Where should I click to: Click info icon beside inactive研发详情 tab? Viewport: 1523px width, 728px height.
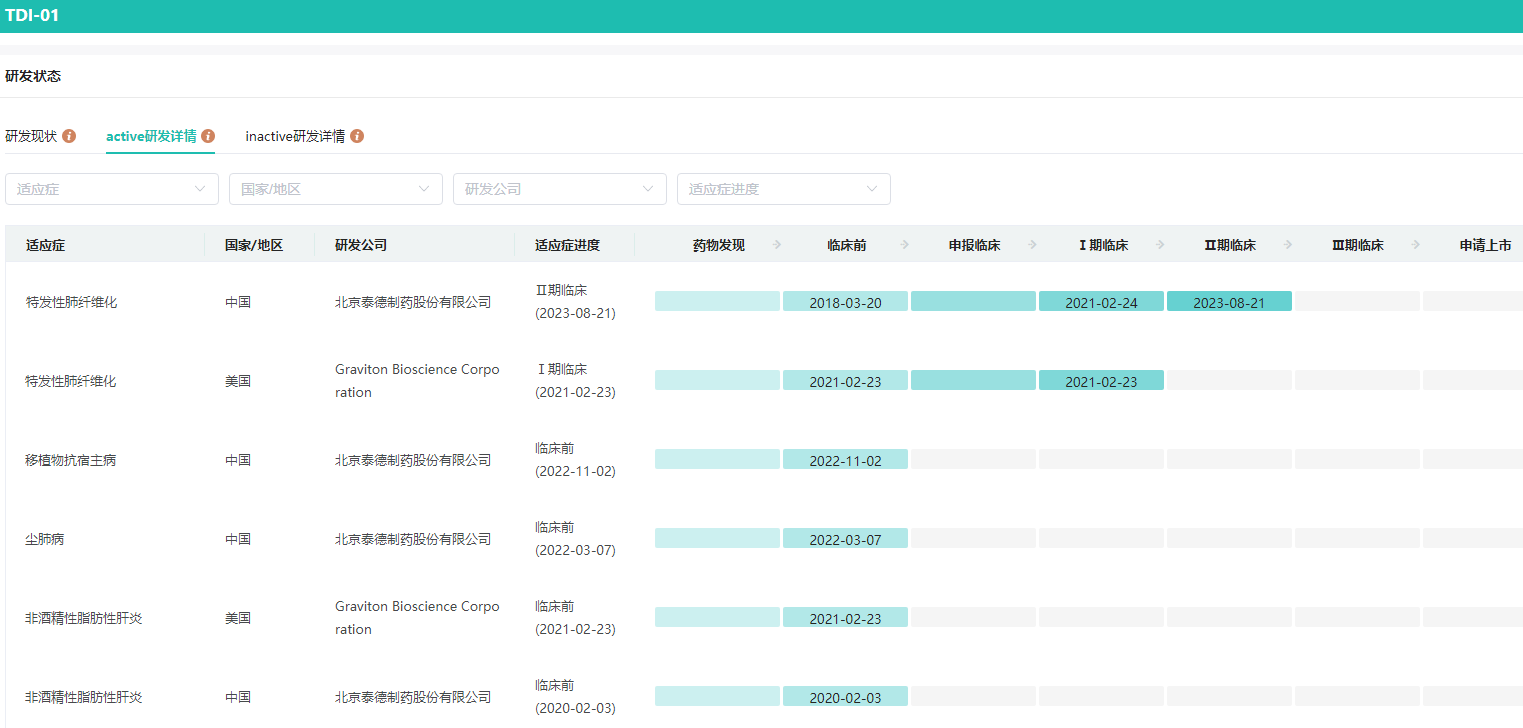357,136
